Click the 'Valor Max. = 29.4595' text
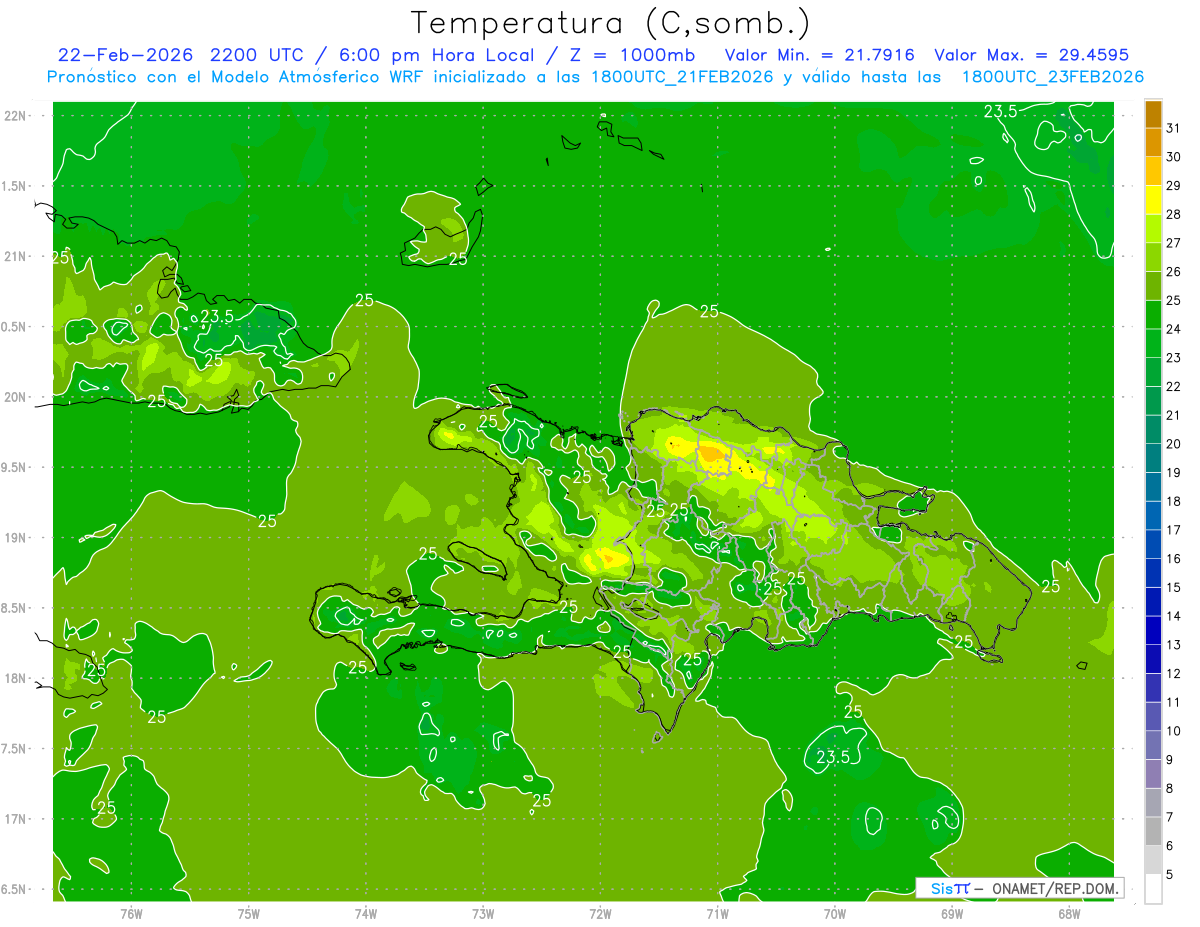Screen dimensions: 1200x927 tap(1030, 54)
